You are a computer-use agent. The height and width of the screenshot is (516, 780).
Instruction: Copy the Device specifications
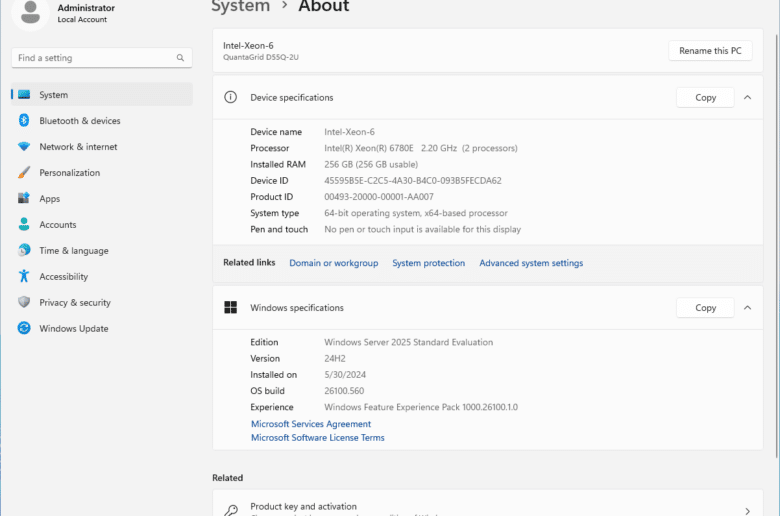pos(705,98)
